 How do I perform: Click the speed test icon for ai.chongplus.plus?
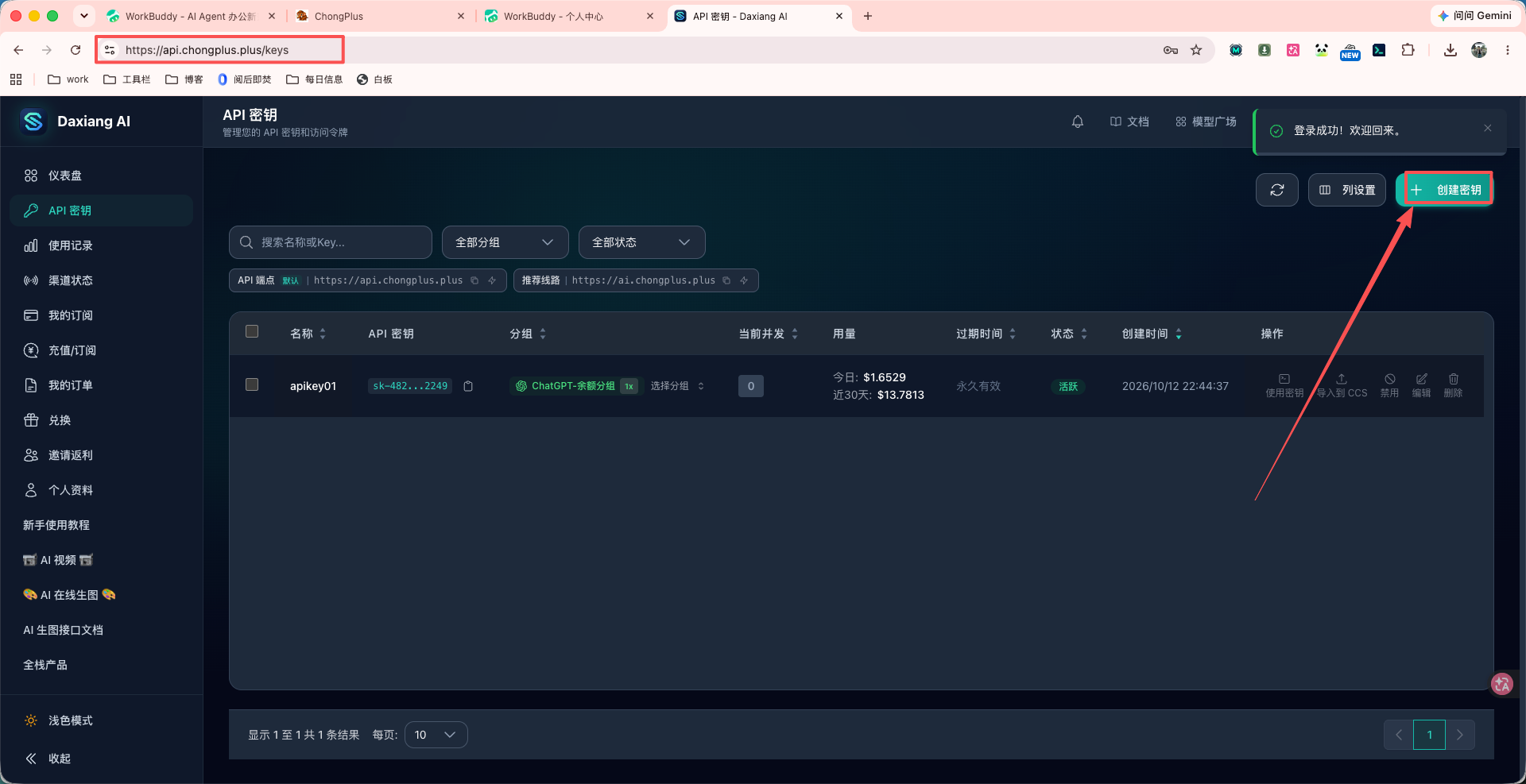744,280
